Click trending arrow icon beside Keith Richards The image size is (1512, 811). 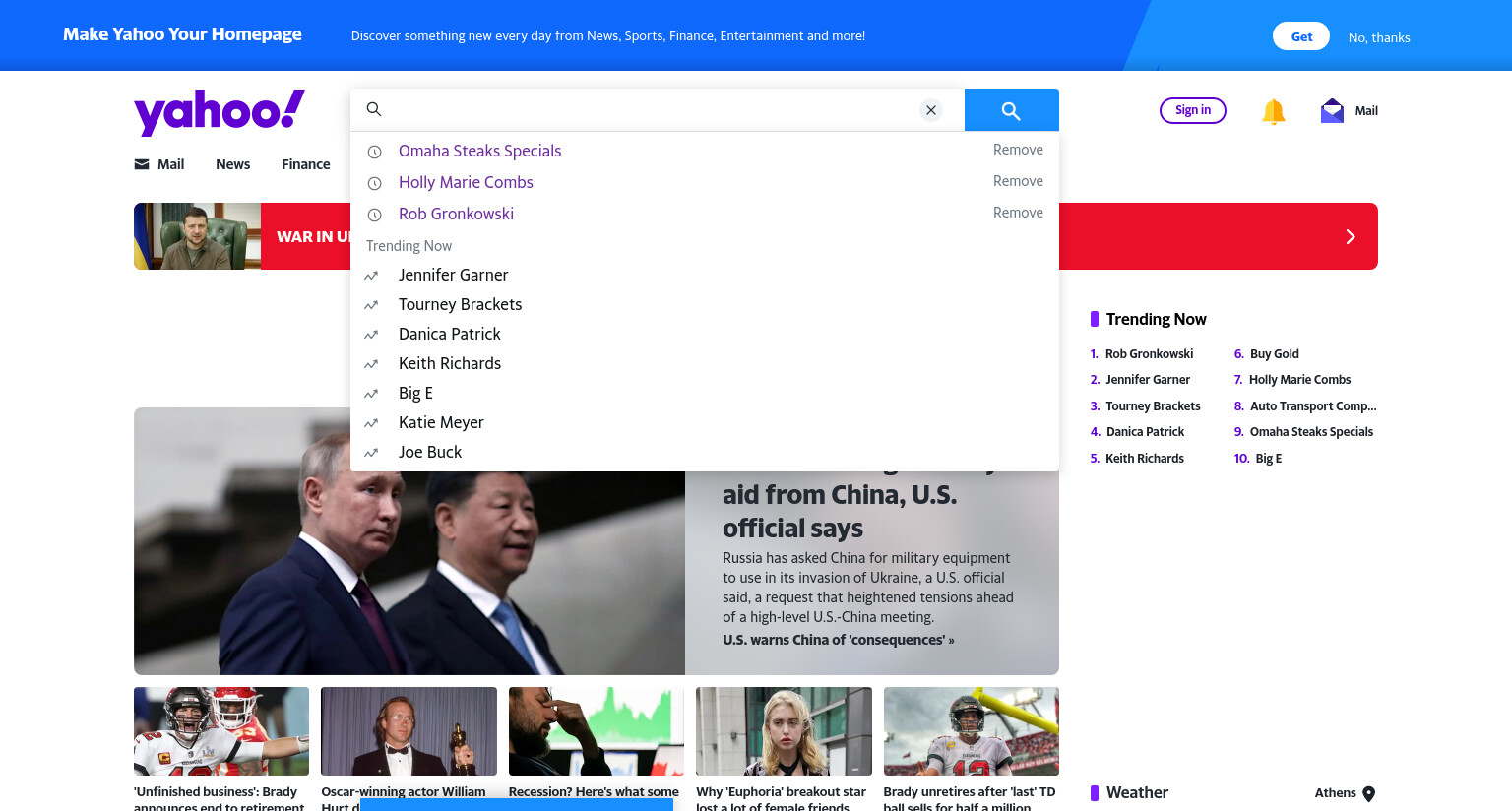pyautogui.click(x=371, y=364)
